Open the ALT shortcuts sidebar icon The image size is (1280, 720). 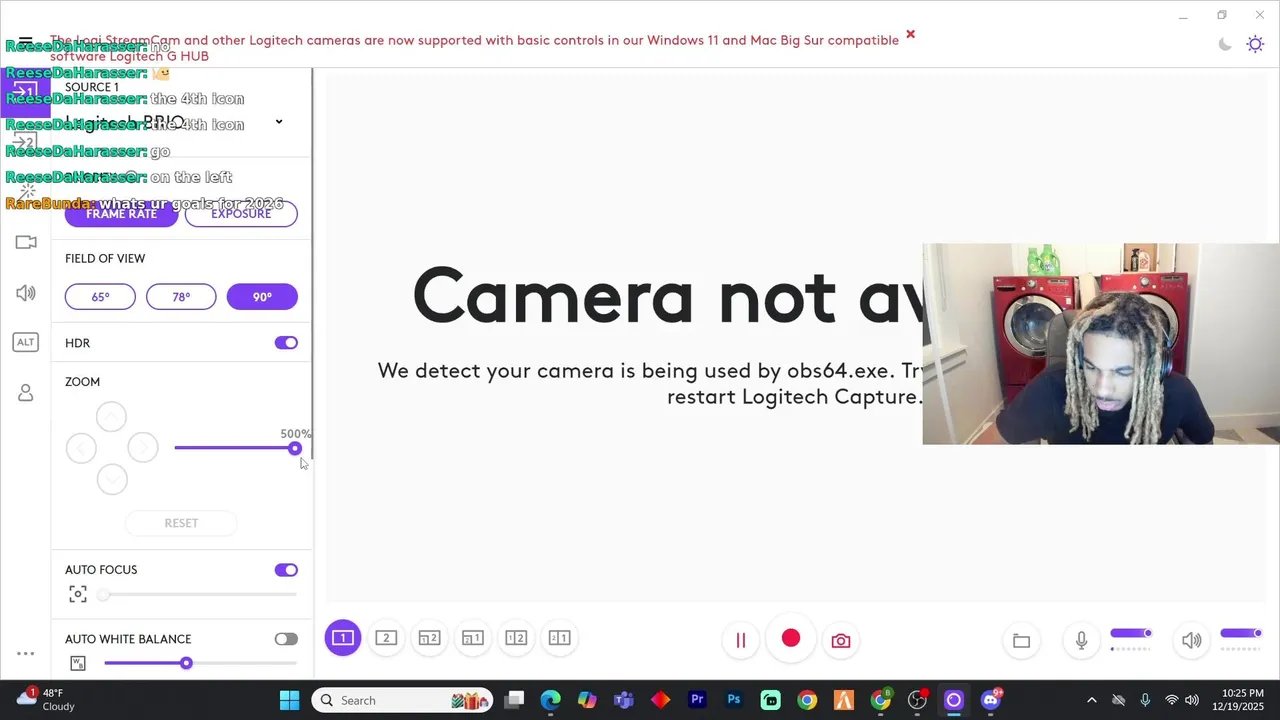pos(26,342)
